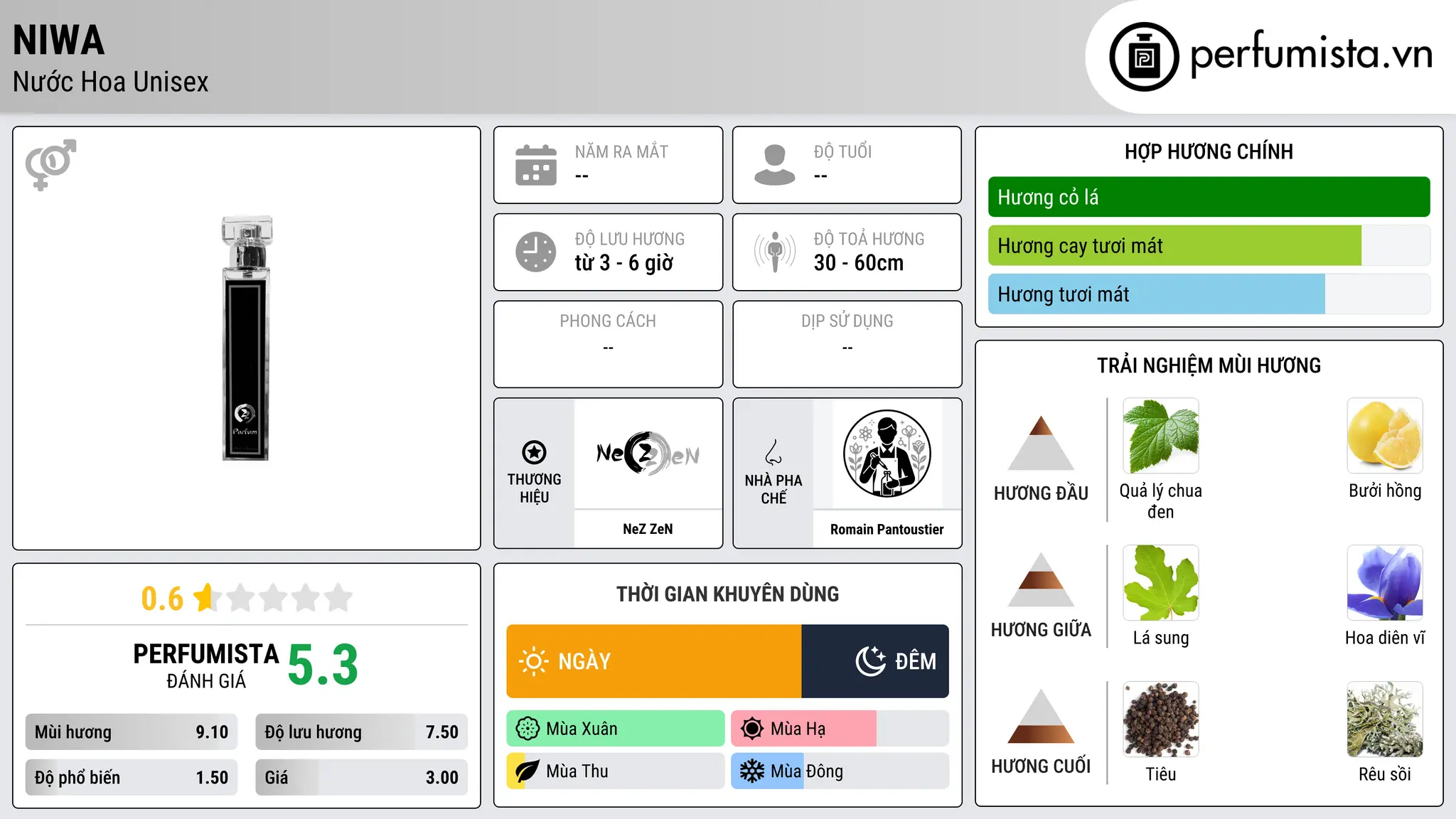This screenshot has width=1456, height=819.
Task: Click the Mùa Xuân season bar
Action: point(616,729)
